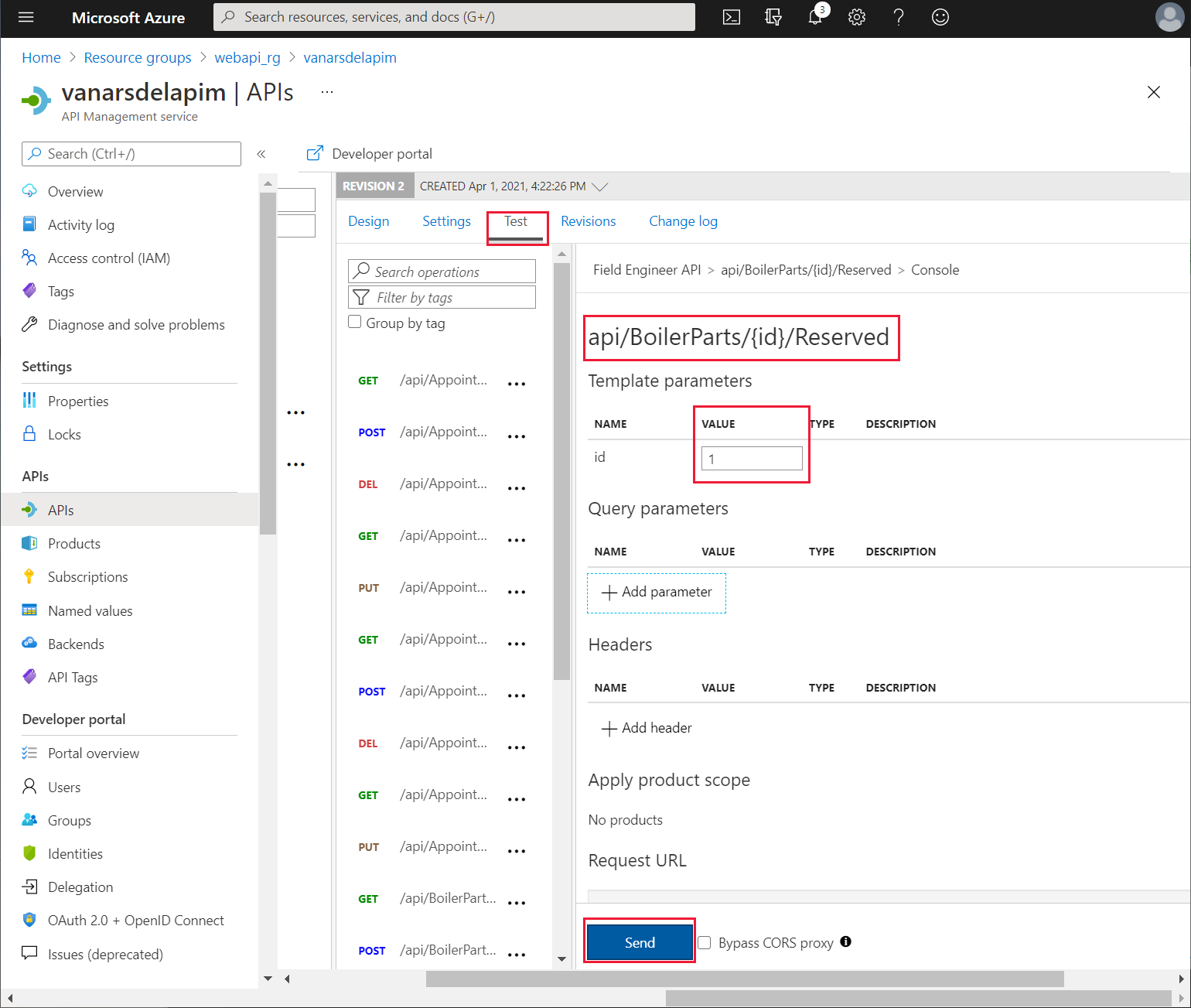Select the Test tab
1191x1008 pixels.
click(516, 221)
